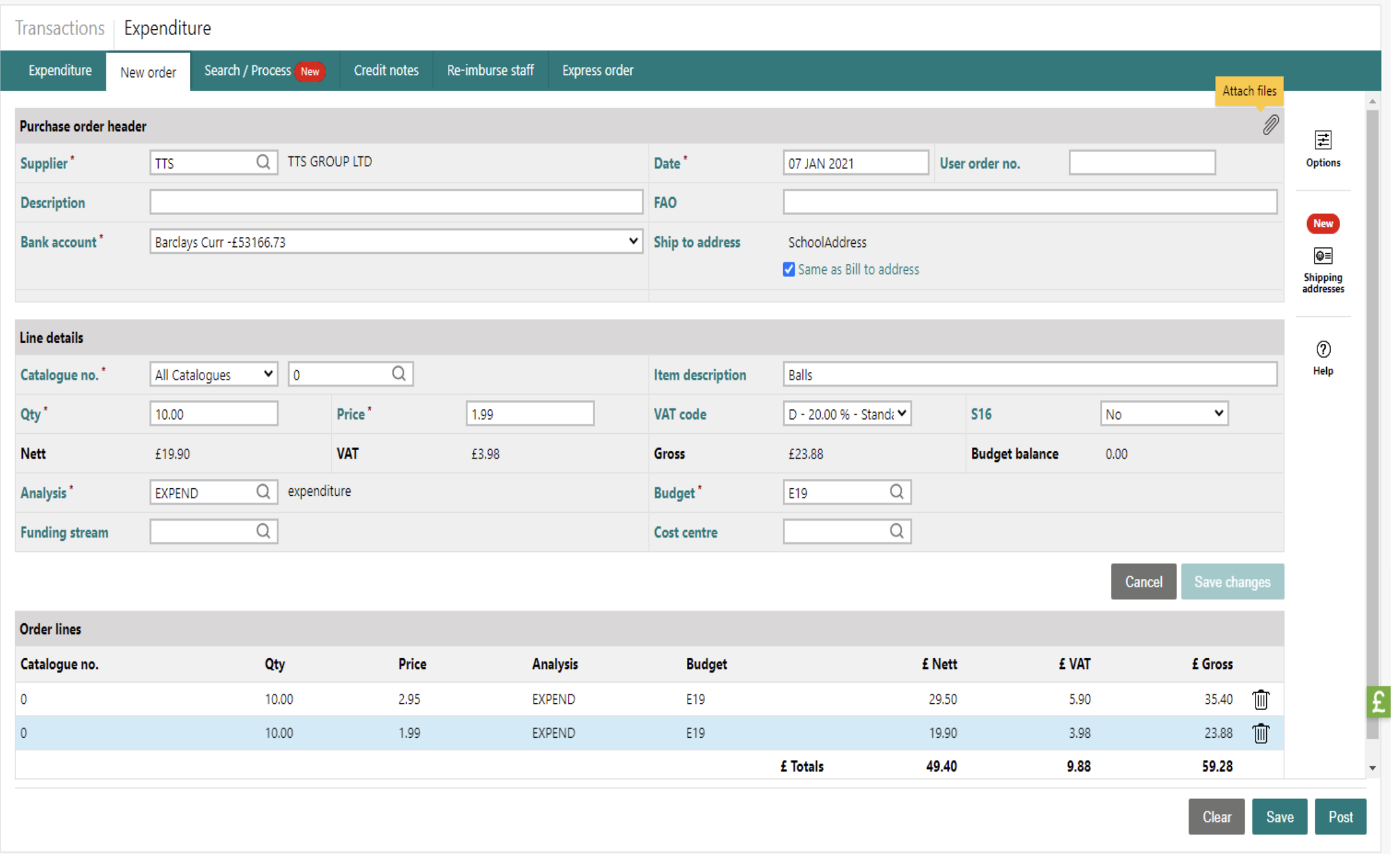Viewport: 1400px width, 854px height.
Task: Delete the 1.99 price order line
Action: 1261,733
